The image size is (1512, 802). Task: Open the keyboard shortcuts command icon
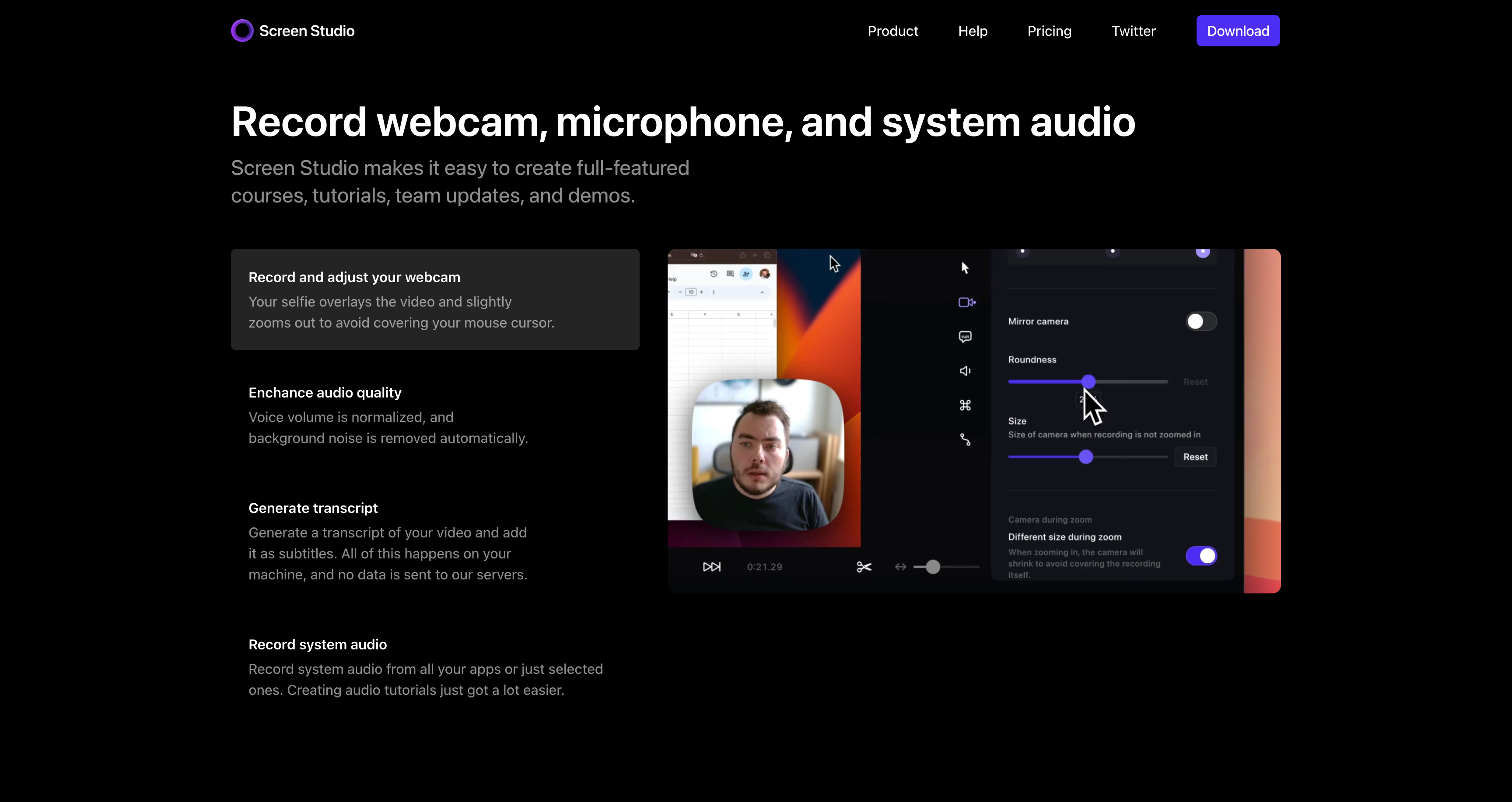(x=965, y=405)
